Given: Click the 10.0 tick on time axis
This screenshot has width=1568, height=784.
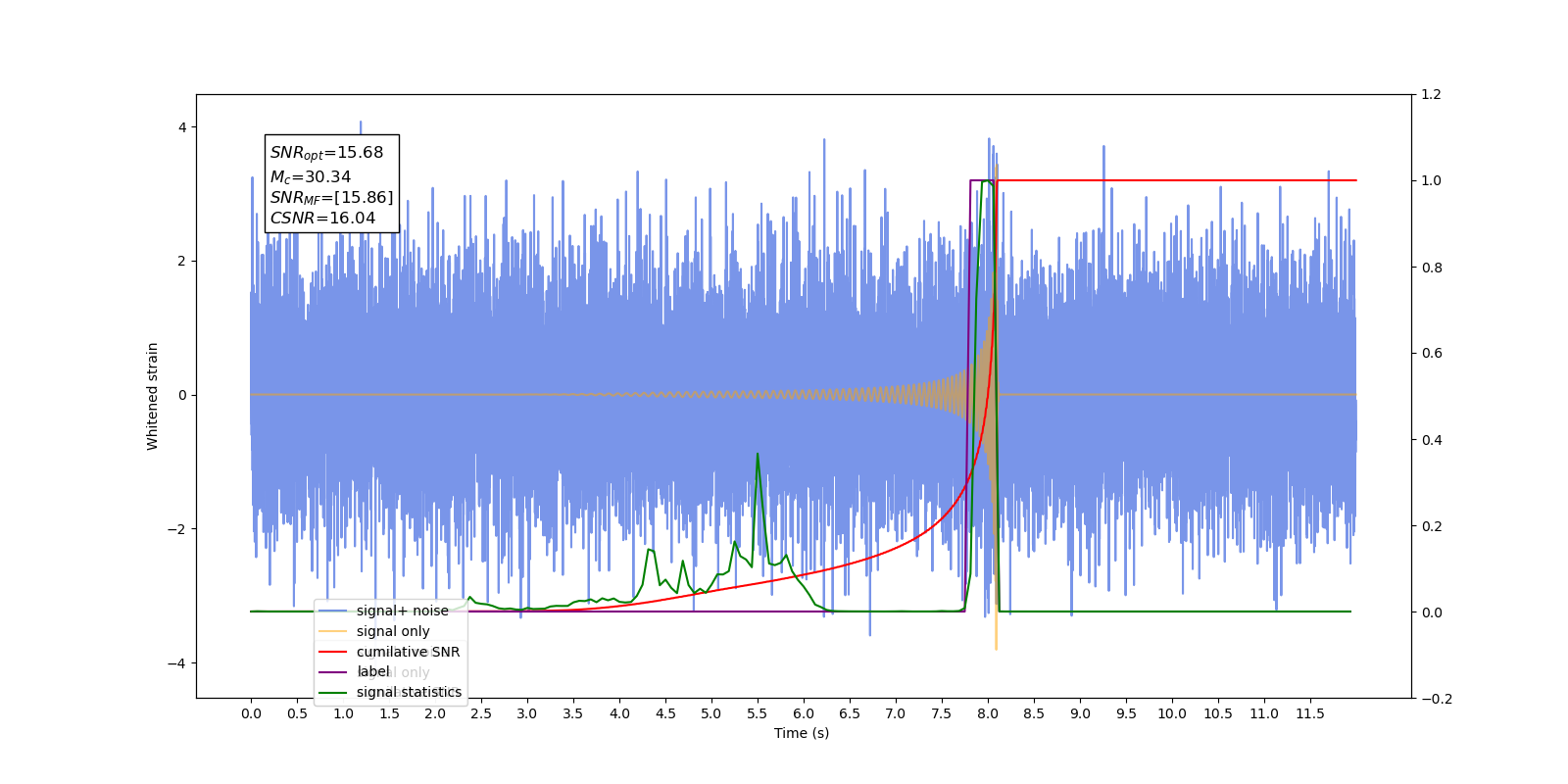Looking at the screenshot, I should (1172, 713).
